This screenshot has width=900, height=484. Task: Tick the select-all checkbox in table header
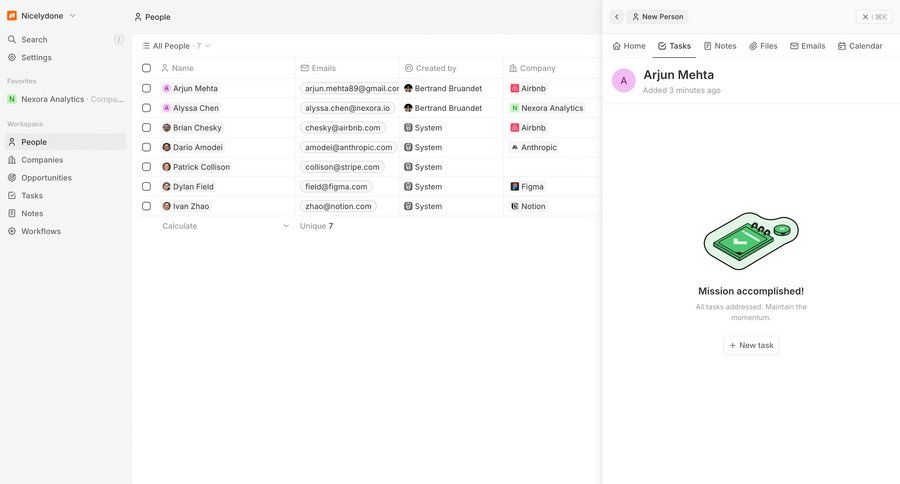click(x=146, y=68)
